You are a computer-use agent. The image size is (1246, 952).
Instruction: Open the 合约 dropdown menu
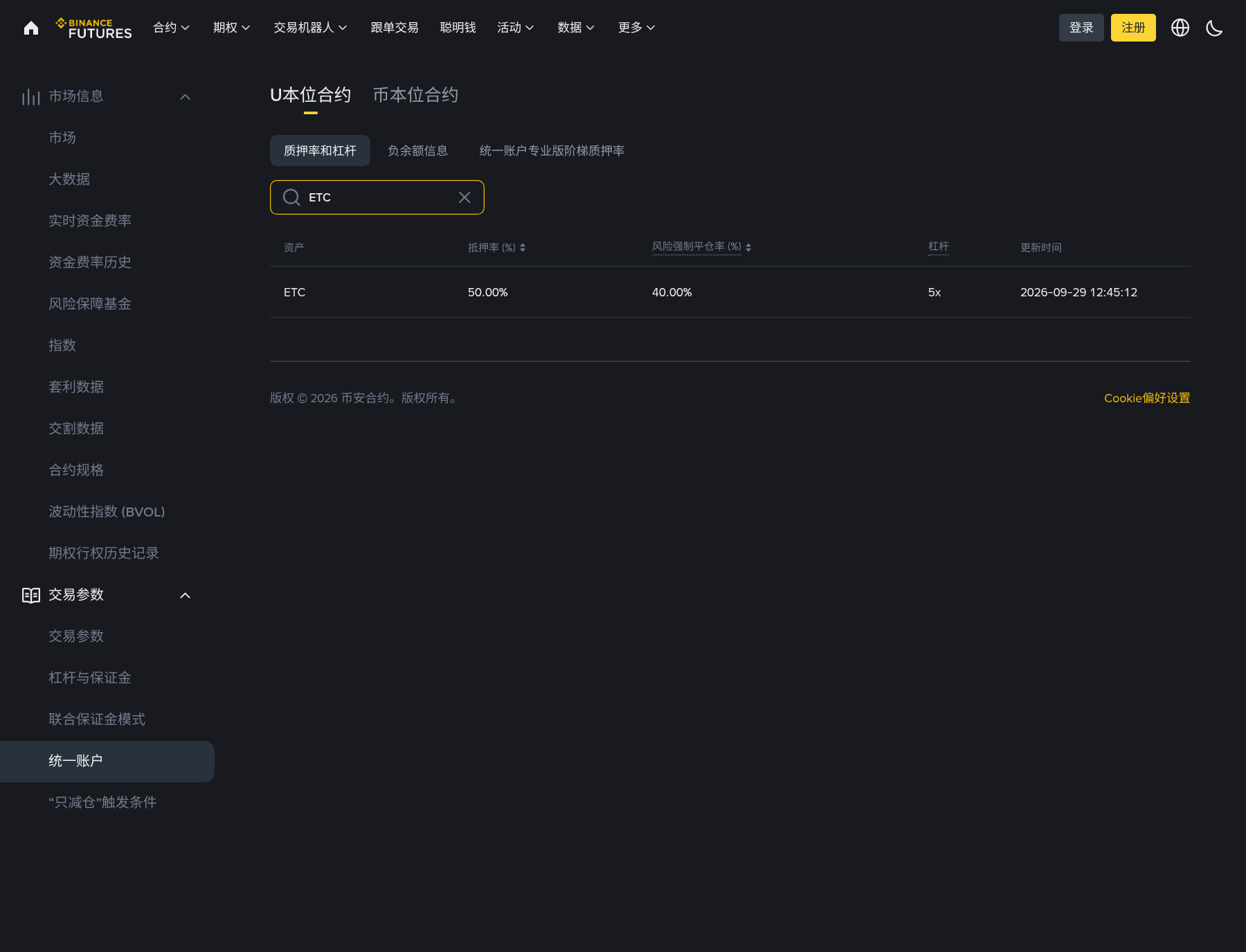tap(171, 28)
